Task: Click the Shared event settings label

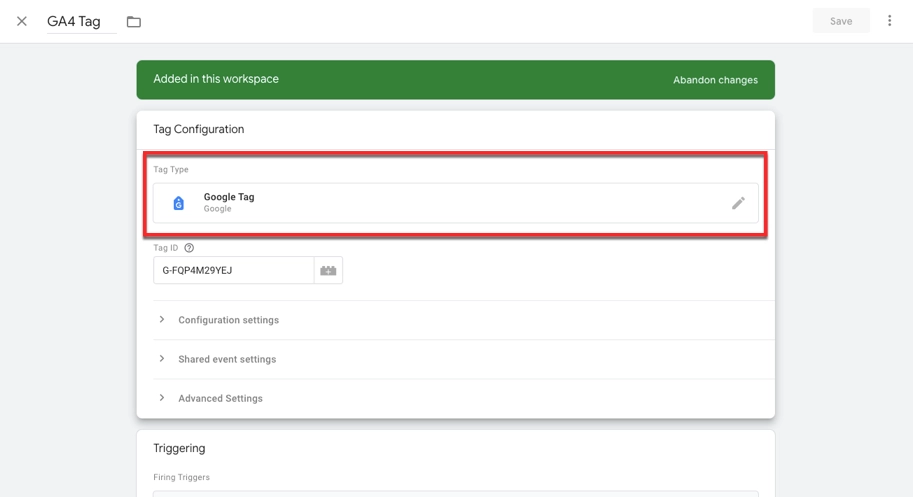Action: click(227, 359)
